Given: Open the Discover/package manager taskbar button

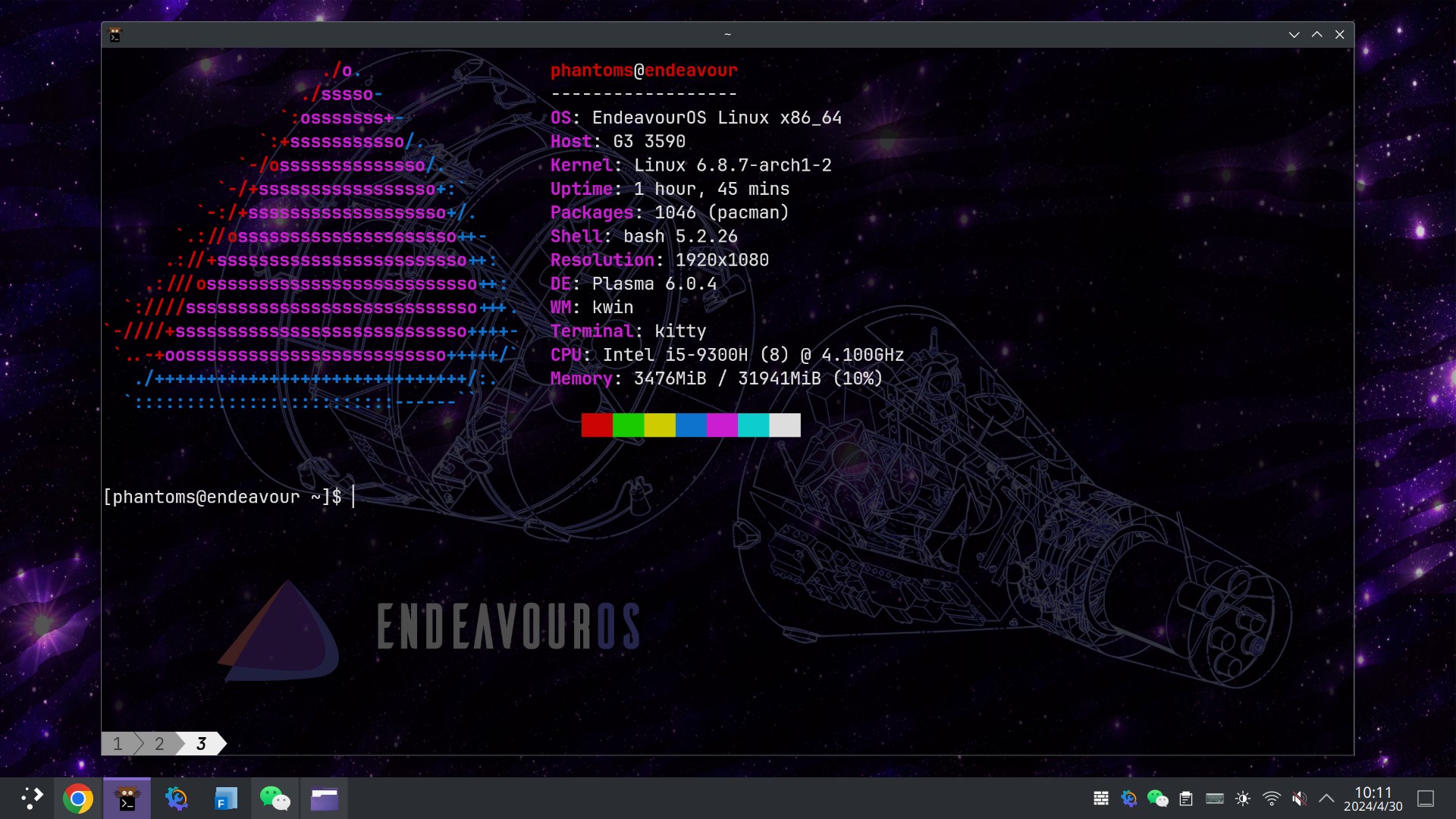Looking at the screenshot, I should (175, 798).
